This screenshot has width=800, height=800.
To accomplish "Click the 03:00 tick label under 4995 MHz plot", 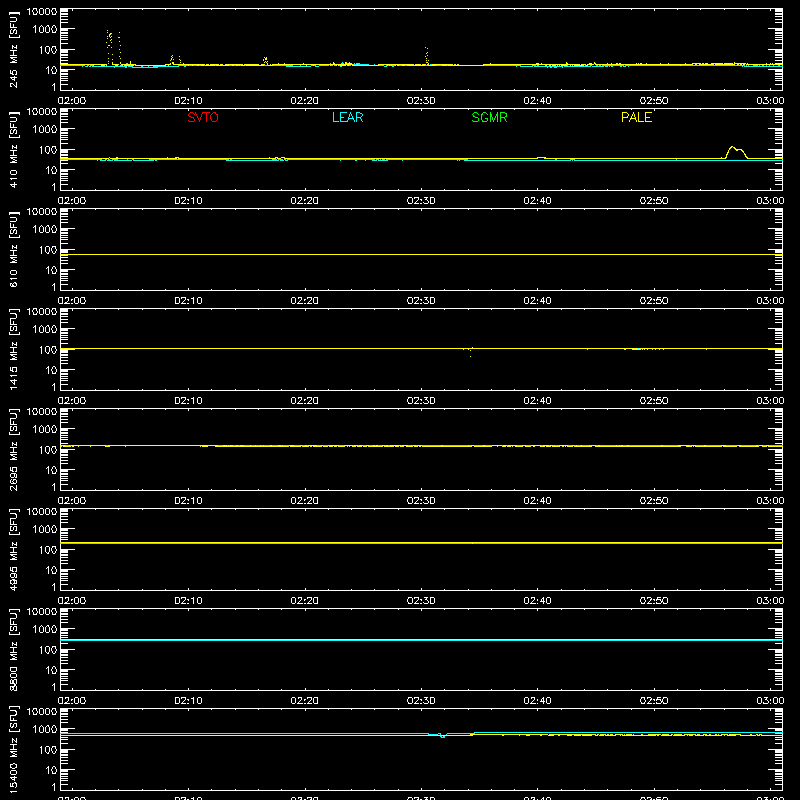I will pyautogui.click(x=770, y=601).
